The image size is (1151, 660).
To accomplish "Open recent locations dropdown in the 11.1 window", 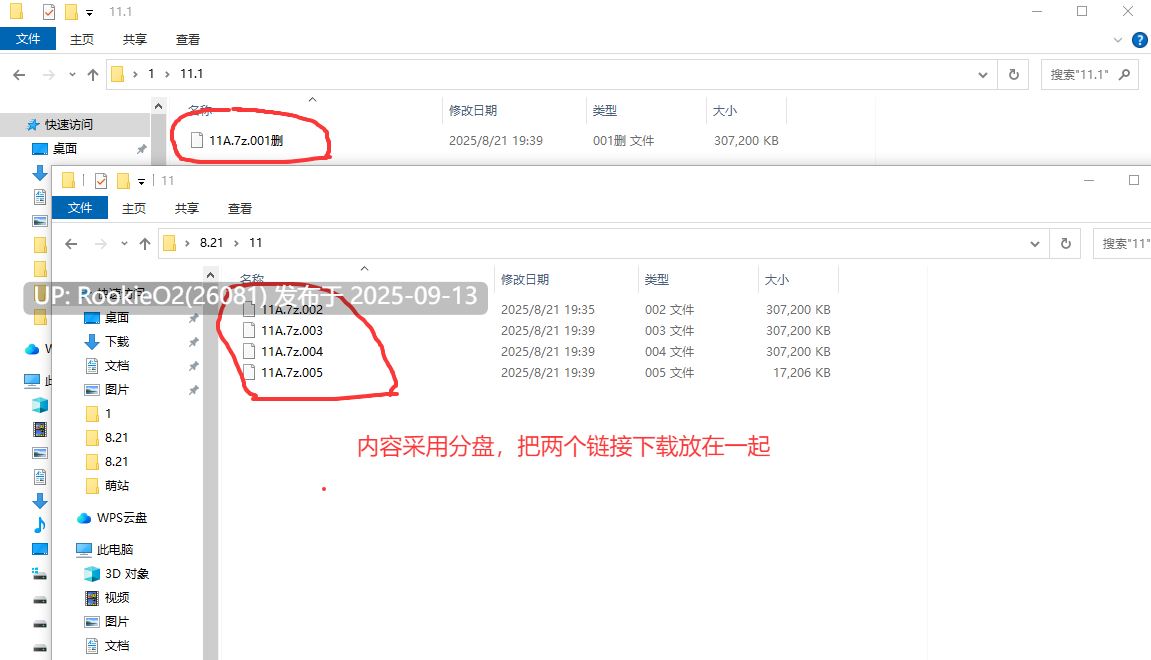I will click(x=72, y=74).
